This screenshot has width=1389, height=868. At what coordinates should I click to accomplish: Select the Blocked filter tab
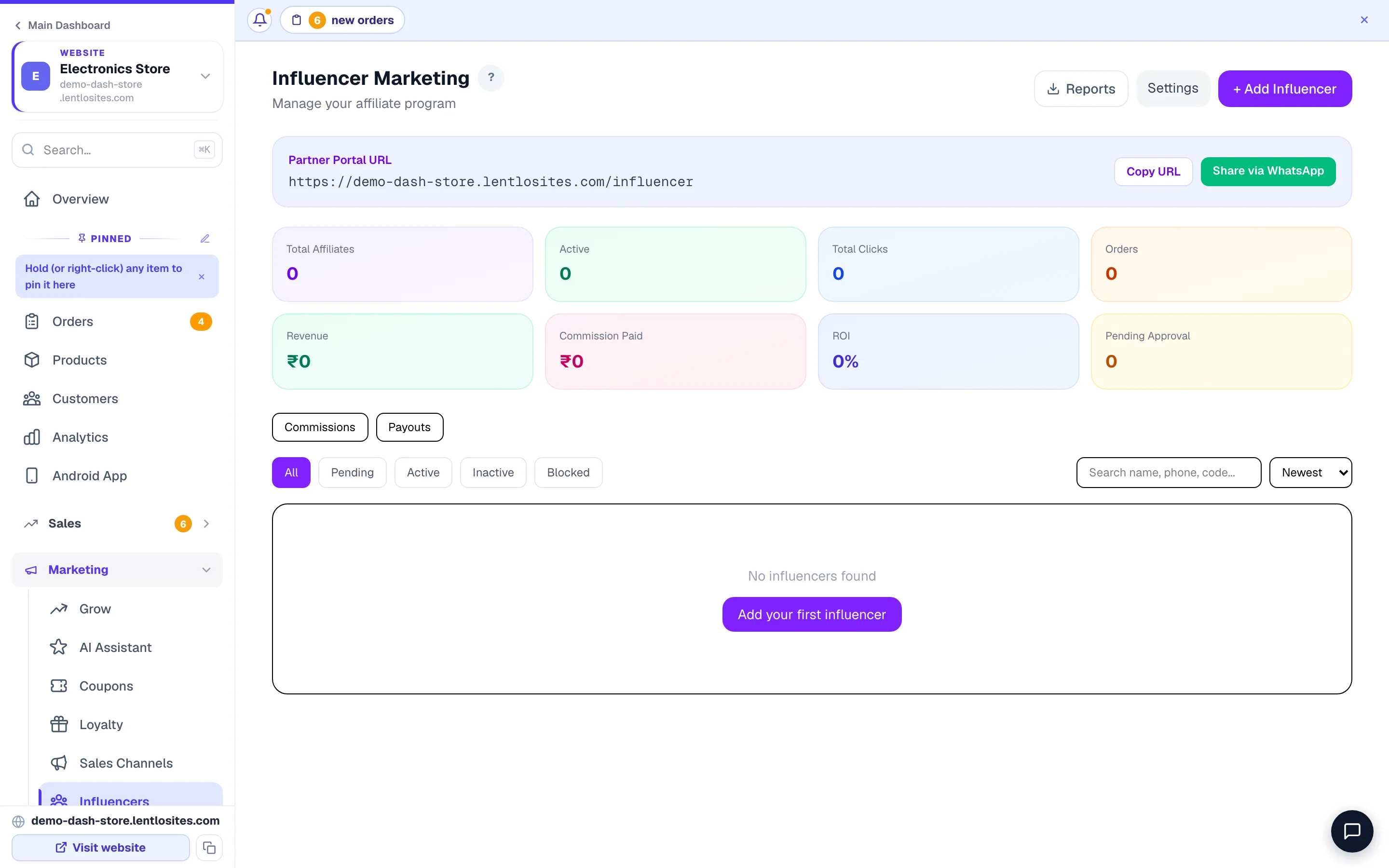click(568, 473)
